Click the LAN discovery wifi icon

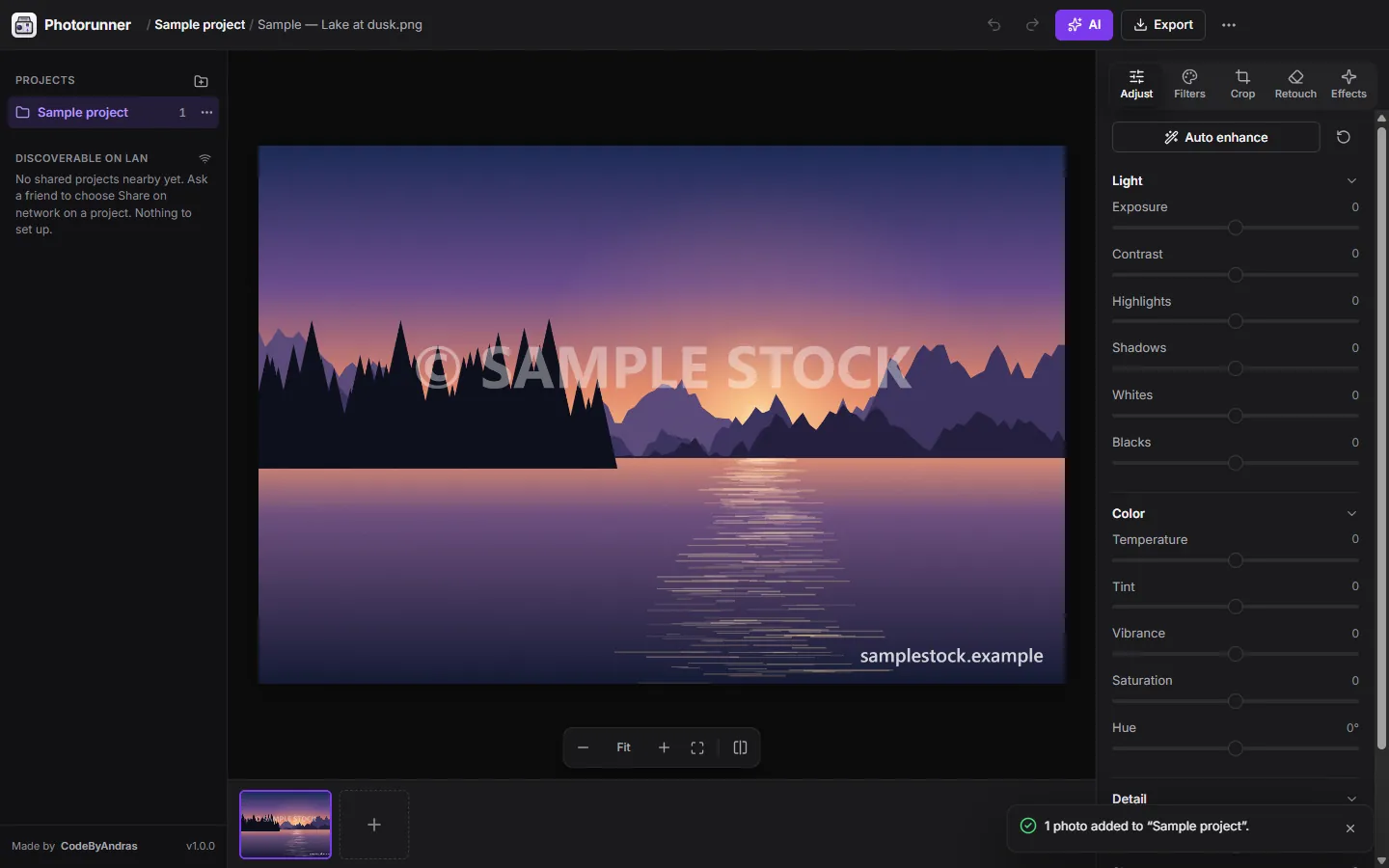click(204, 158)
